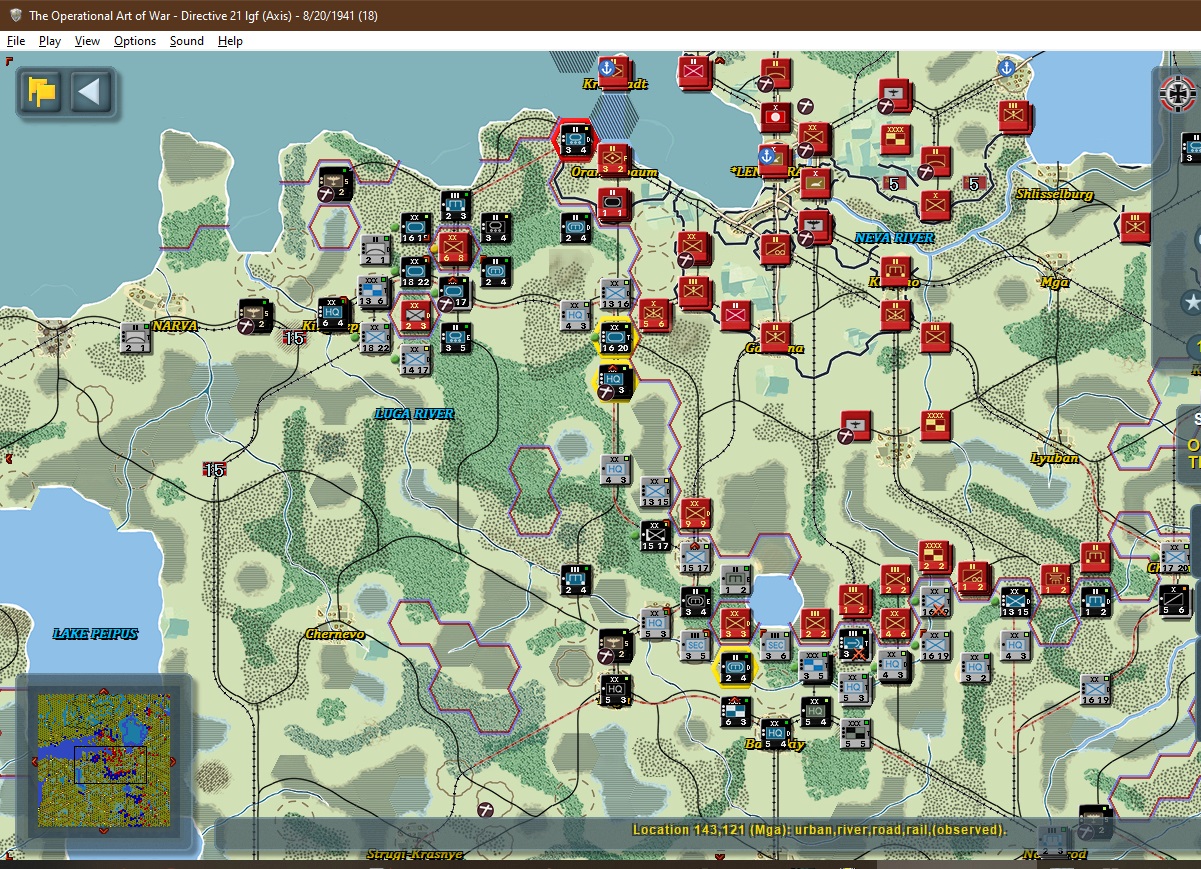Open the File menu

16,41
